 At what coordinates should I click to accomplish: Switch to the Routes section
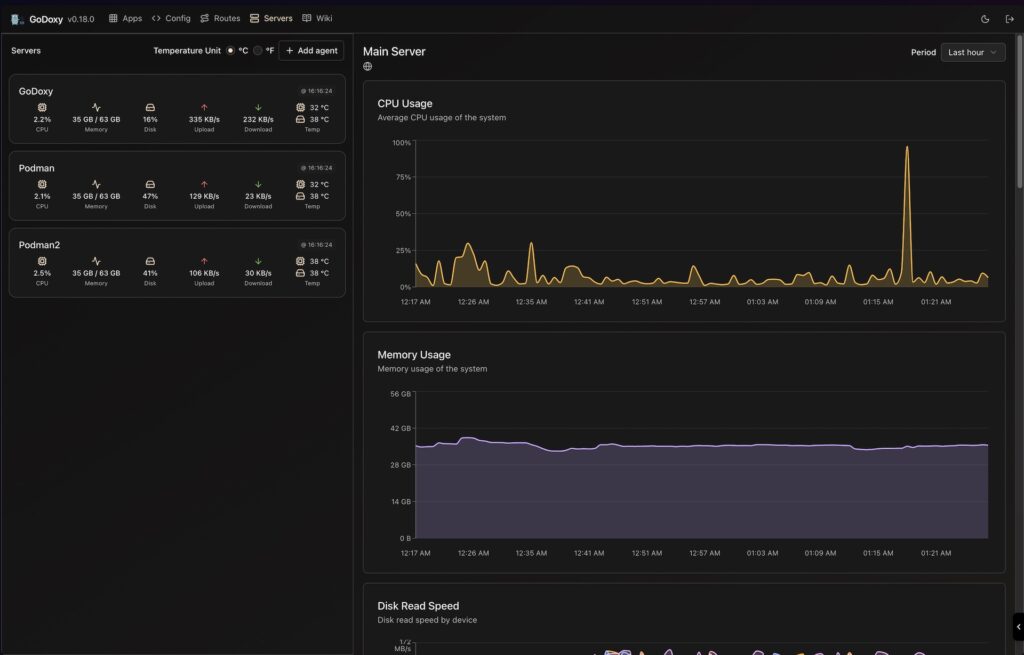click(x=220, y=17)
